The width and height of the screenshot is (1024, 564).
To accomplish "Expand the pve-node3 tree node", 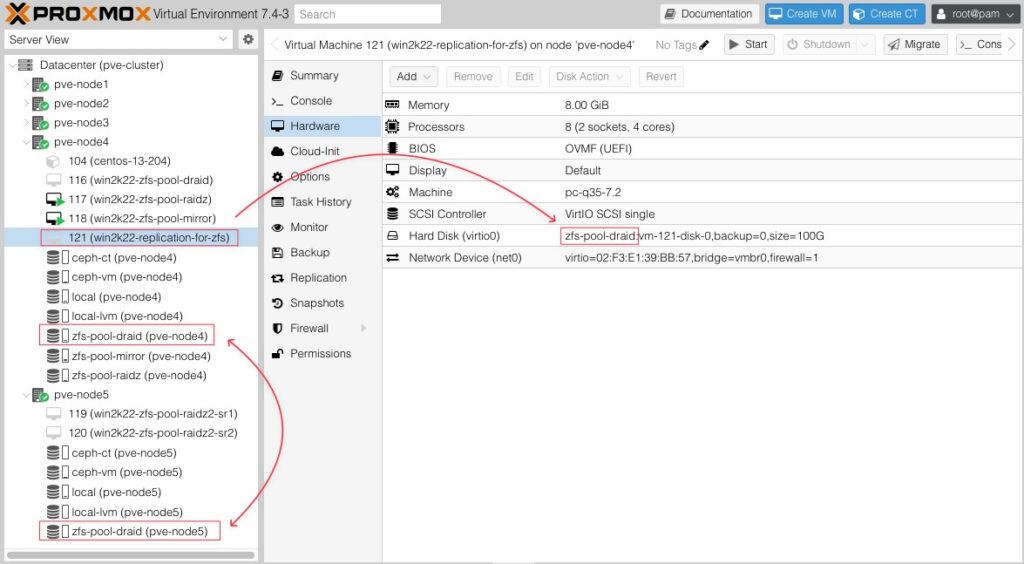I will pos(26,122).
